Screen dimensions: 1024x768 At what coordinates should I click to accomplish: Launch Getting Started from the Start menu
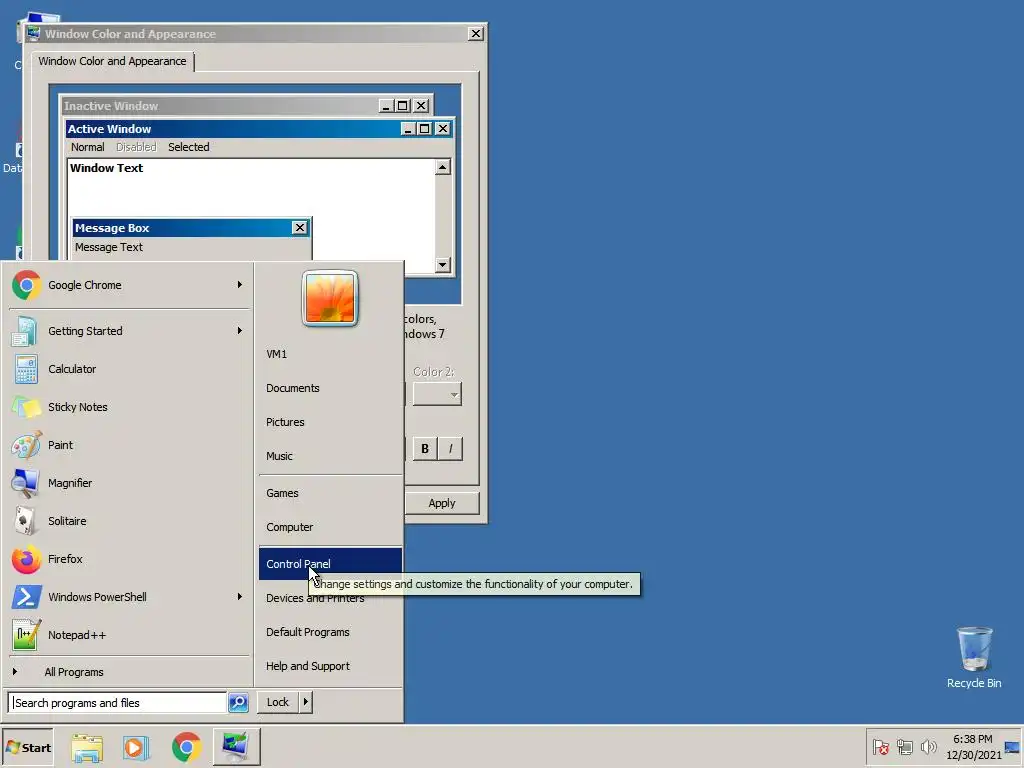(127, 331)
